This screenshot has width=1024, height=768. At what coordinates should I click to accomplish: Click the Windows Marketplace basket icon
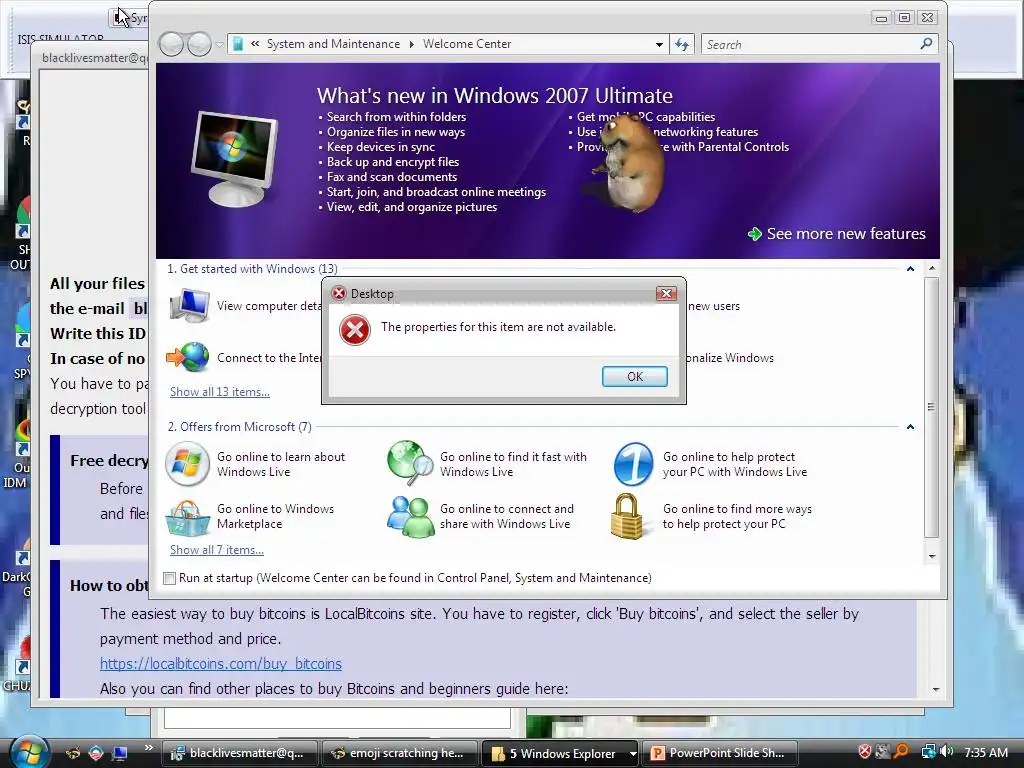tap(187, 517)
